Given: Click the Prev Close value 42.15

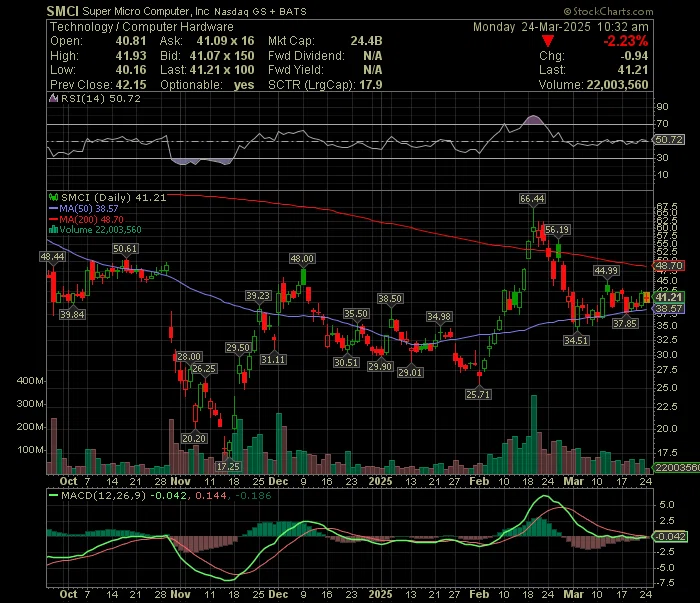Looking at the screenshot, I should [x=131, y=85].
